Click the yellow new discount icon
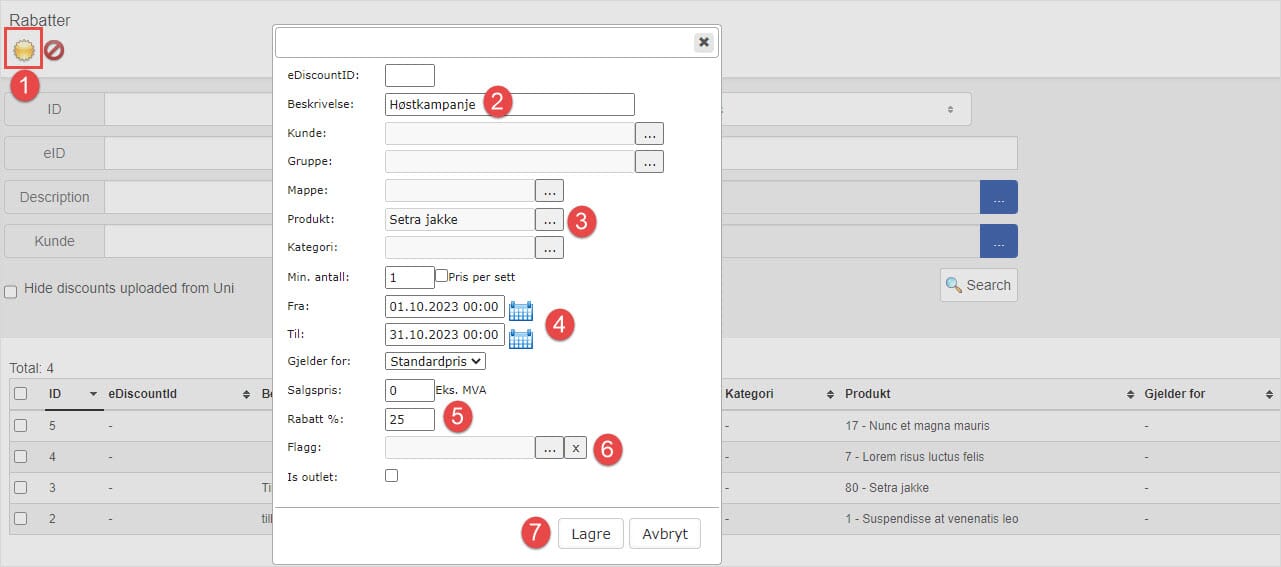This screenshot has height=567, width=1281. pyautogui.click(x=24, y=49)
